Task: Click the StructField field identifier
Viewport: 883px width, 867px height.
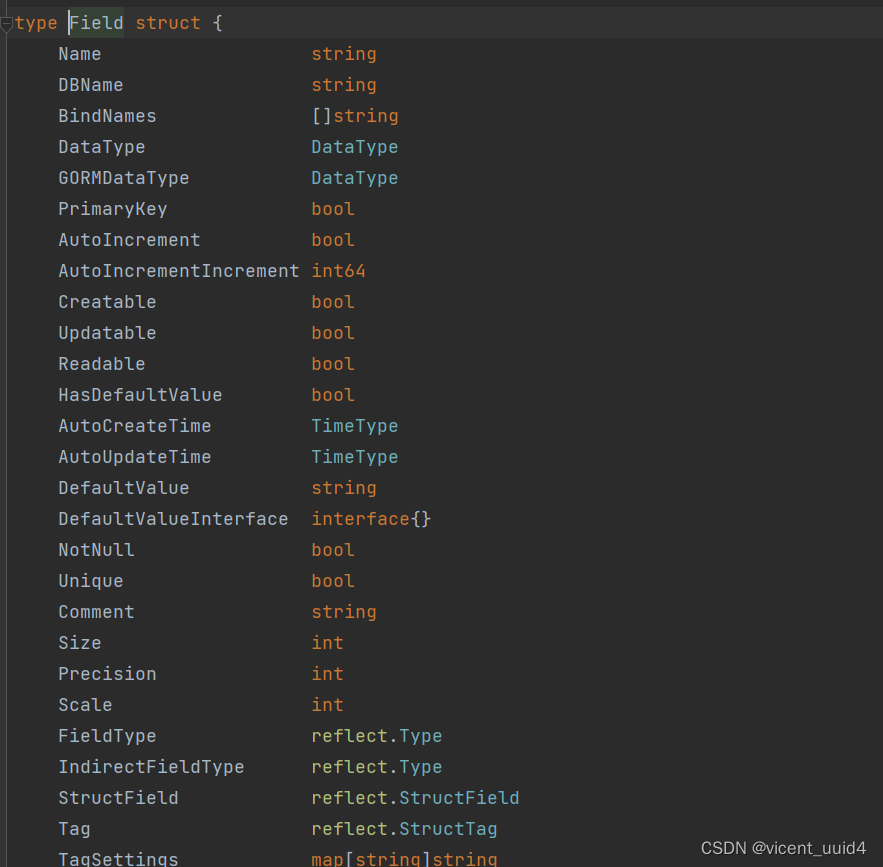Action: (x=118, y=797)
